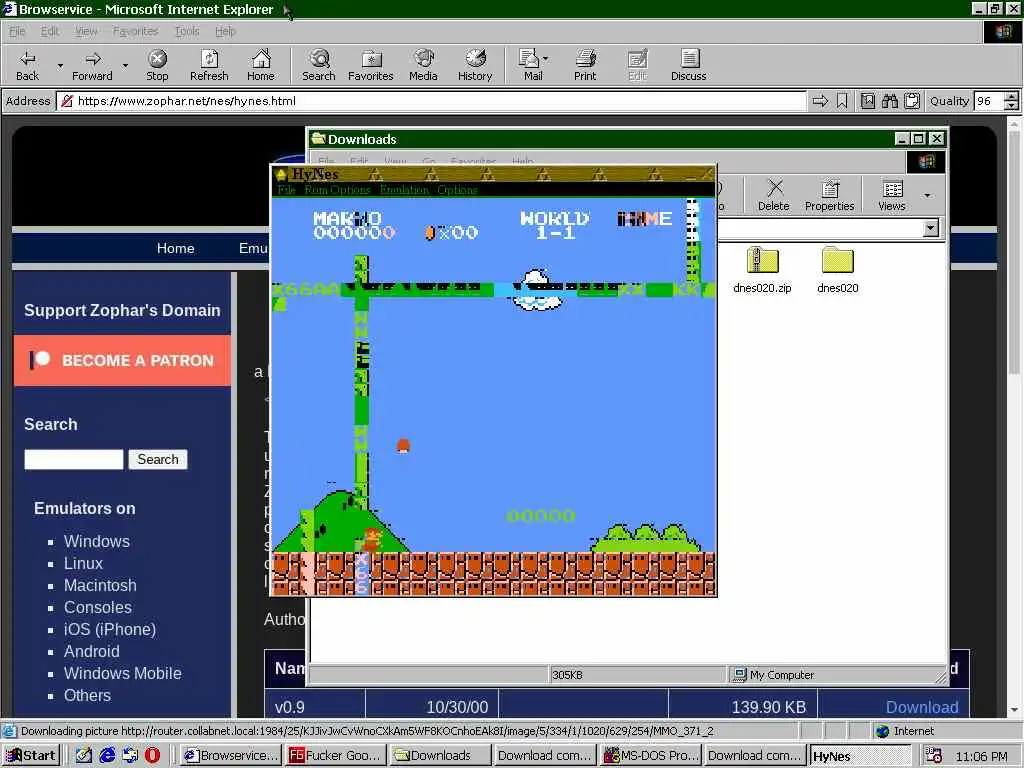Click the iOS (iPhone) link in sidebar
This screenshot has width=1024, height=768.
coord(110,630)
